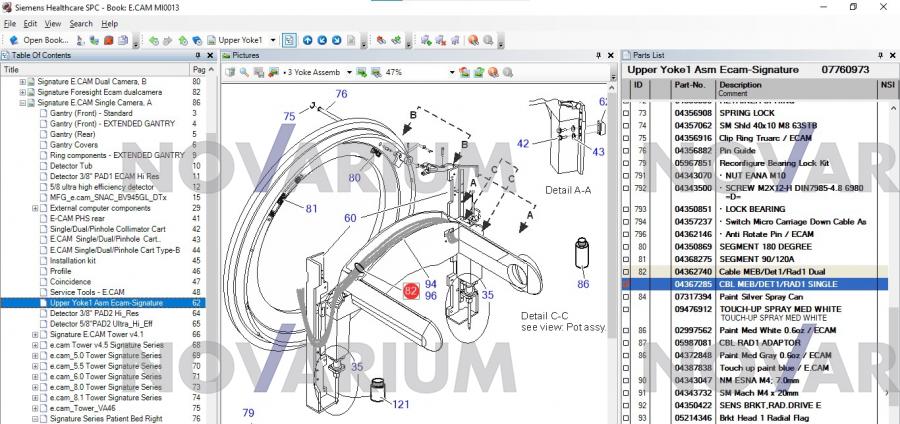The image size is (900, 424).
Task: Click the blue right-arrow next page icon
Action: (x=336, y=41)
